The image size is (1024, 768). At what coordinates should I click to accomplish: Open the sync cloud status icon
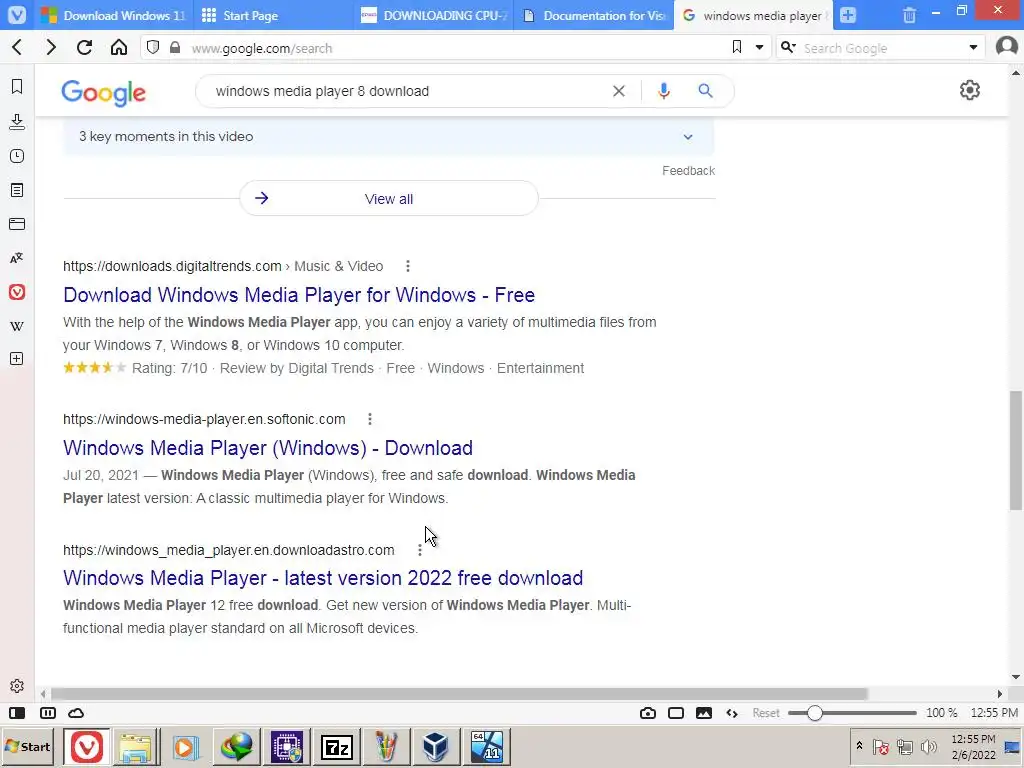click(76, 713)
